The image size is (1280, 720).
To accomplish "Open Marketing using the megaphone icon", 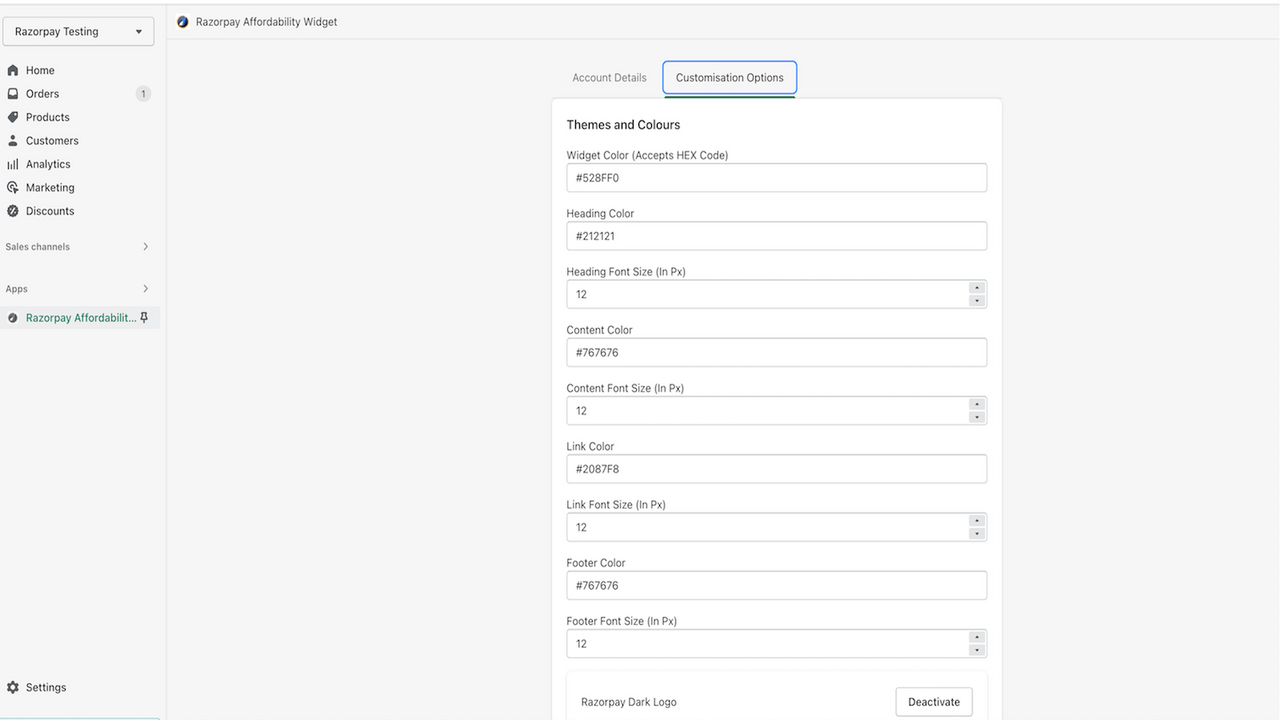I will (12, 187).
